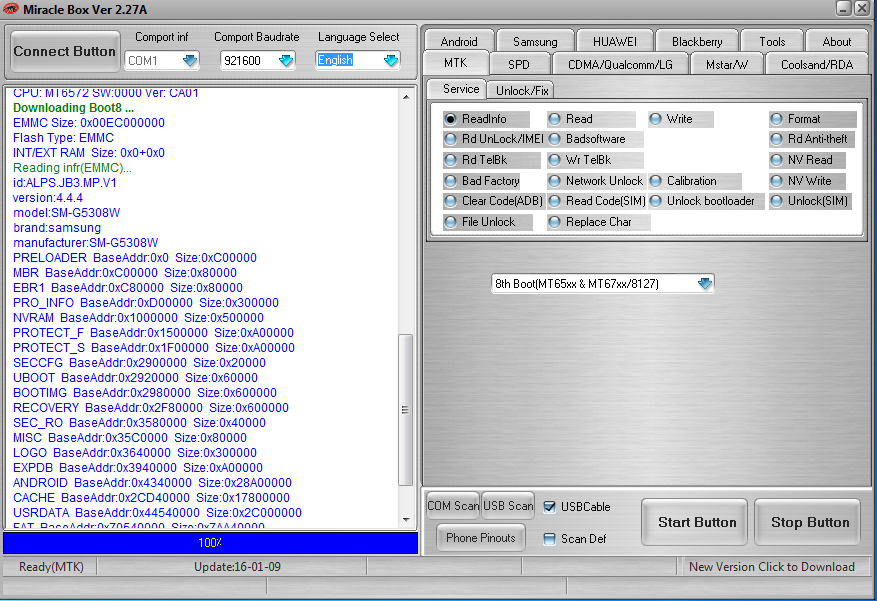Open the Comport Baudrate dropdown arrow

tap(286, 60)
